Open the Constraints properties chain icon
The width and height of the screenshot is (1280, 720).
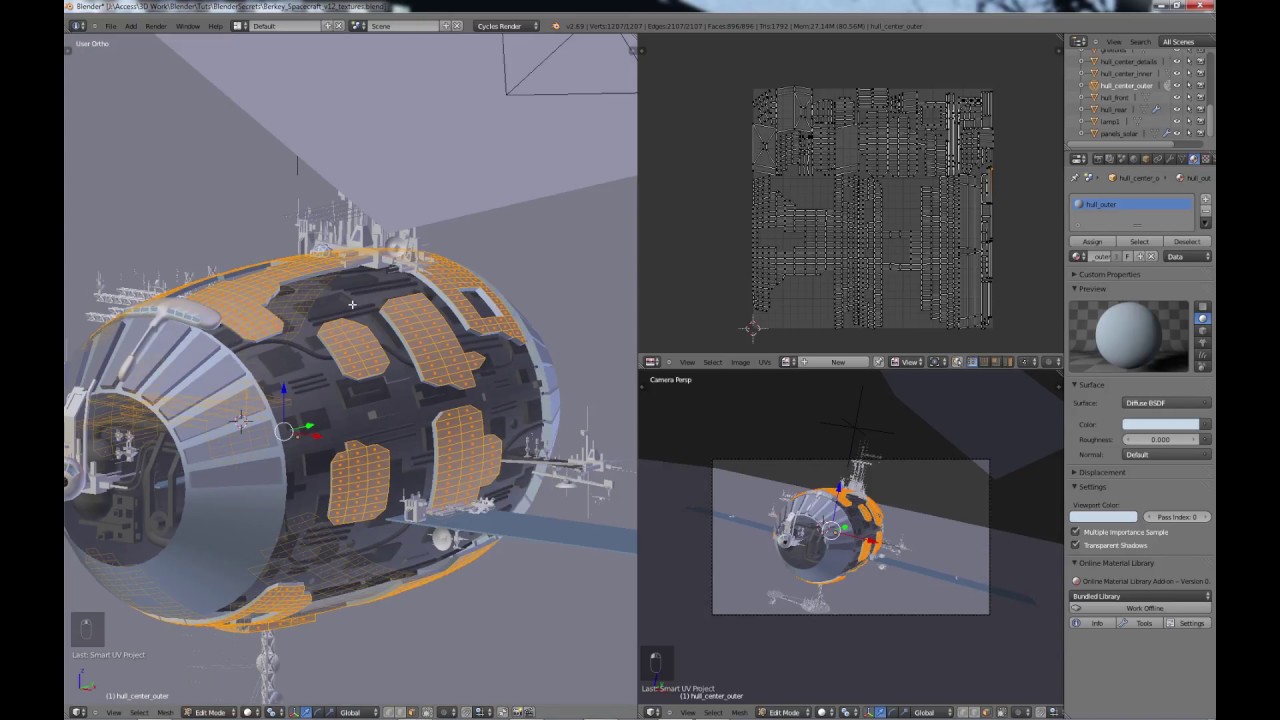1157,158
